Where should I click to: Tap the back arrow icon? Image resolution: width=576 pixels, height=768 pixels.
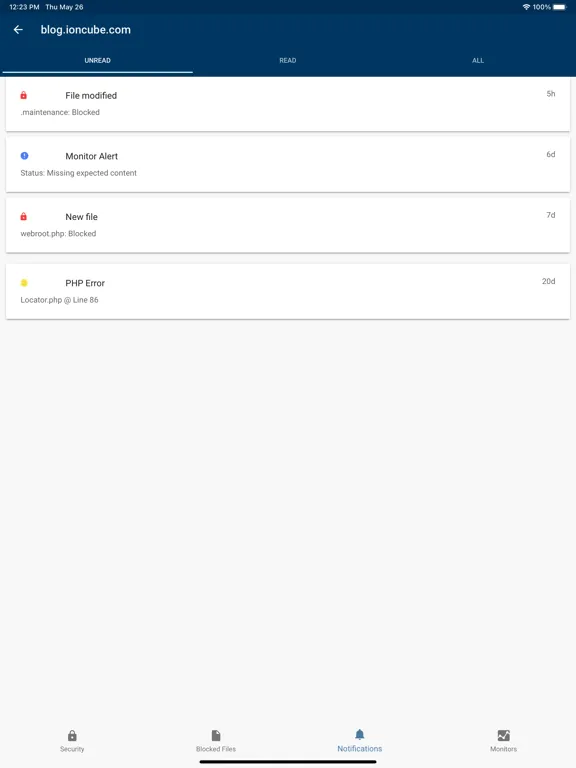point(18,30)
